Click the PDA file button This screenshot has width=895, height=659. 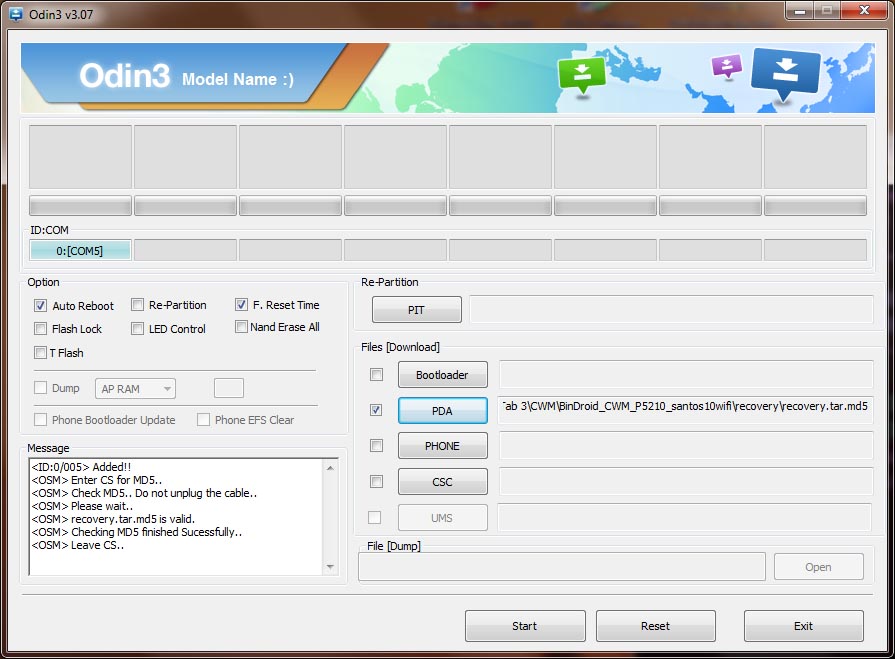[x=443, y=411]
